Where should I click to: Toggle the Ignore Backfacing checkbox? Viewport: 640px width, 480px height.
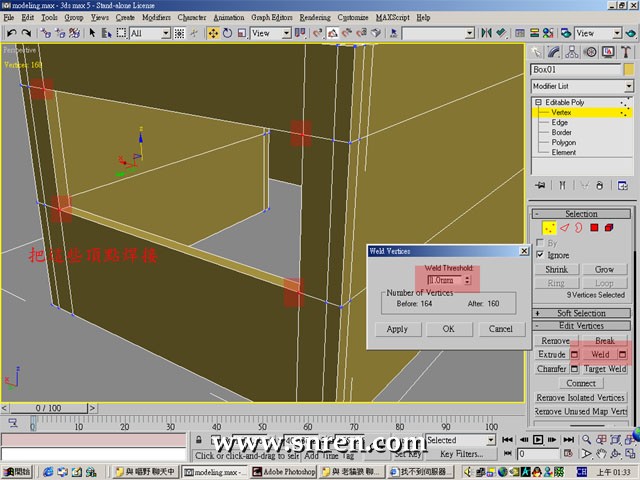click(x=540, y=255)
